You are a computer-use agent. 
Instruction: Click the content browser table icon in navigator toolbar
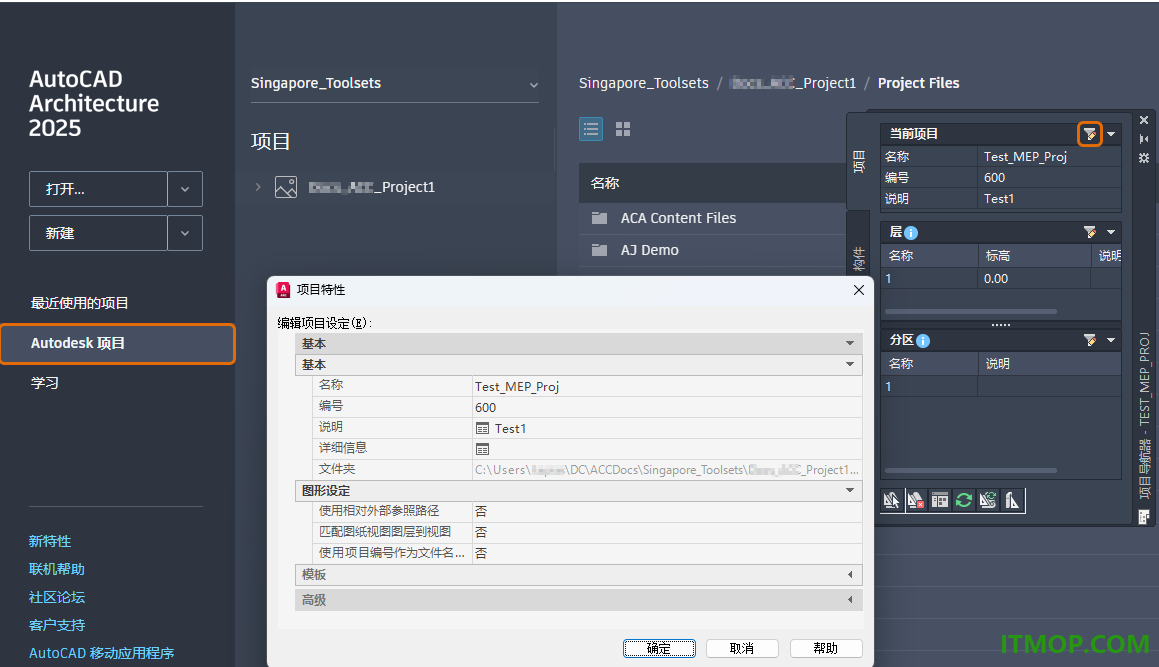pos(939,501)
